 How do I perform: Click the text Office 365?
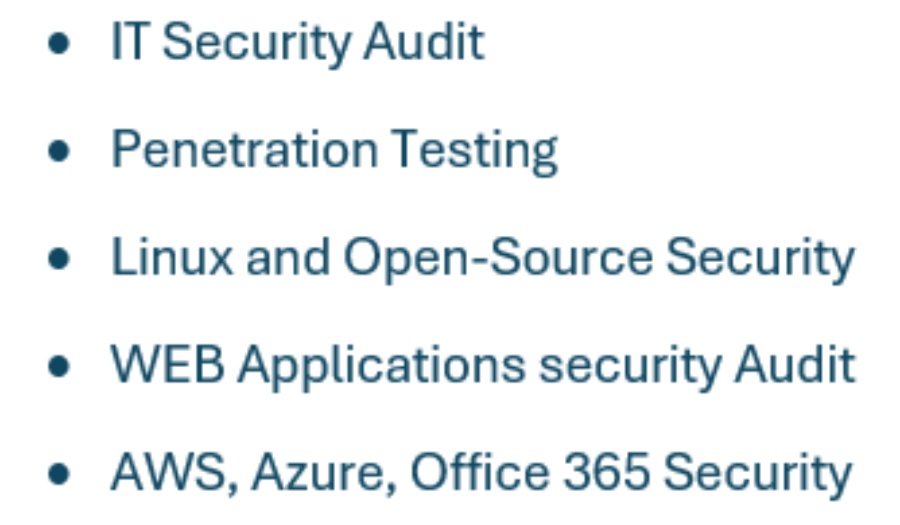(530, 472)
